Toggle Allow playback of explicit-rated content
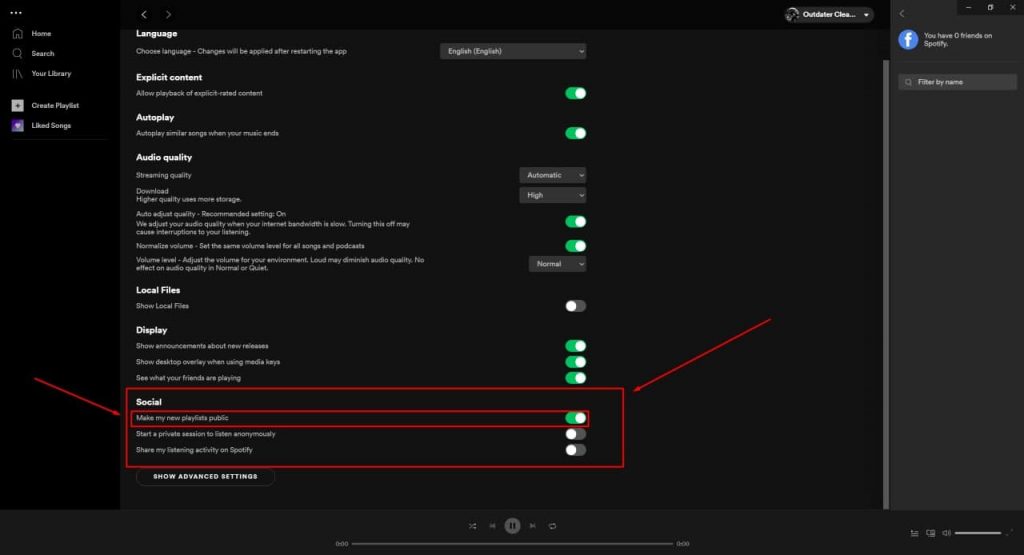1024x555 pixels. point(575,93)
